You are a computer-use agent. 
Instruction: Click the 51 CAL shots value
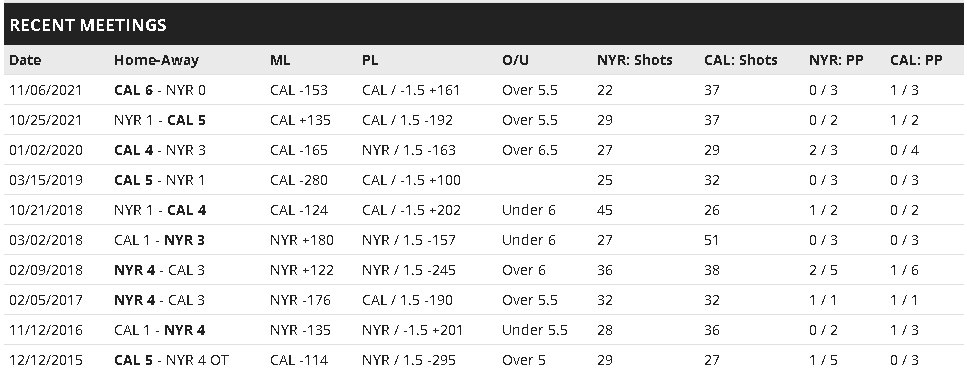[x=712, y=241]
